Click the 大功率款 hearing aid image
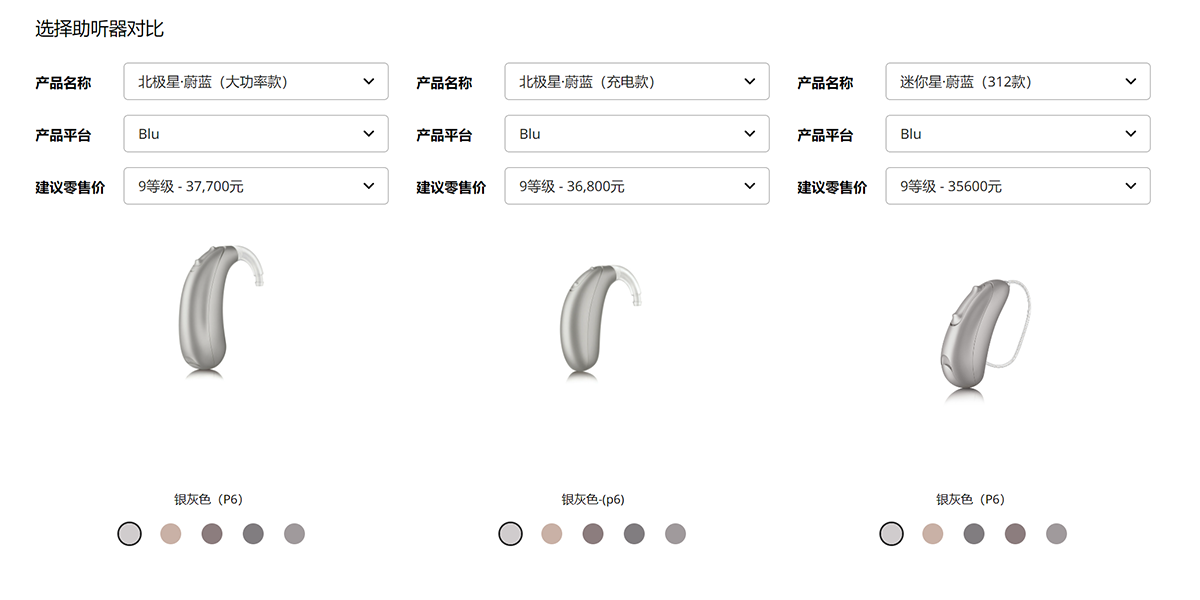Image resolution: width=1200 pixels, height=600 pixels. pyautogui.click(x=224, y=312)
